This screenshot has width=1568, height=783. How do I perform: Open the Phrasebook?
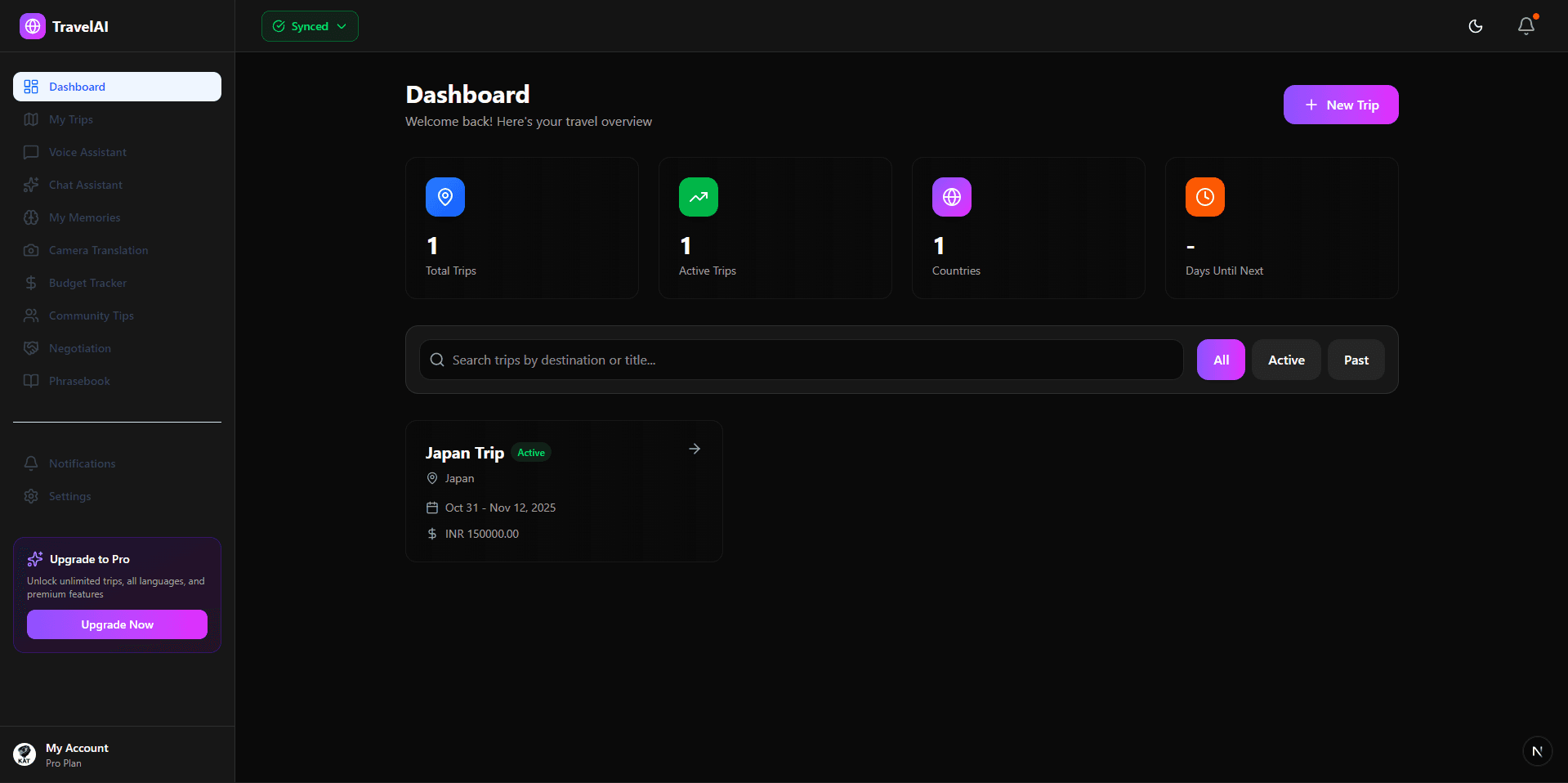[x=78, y=381]
